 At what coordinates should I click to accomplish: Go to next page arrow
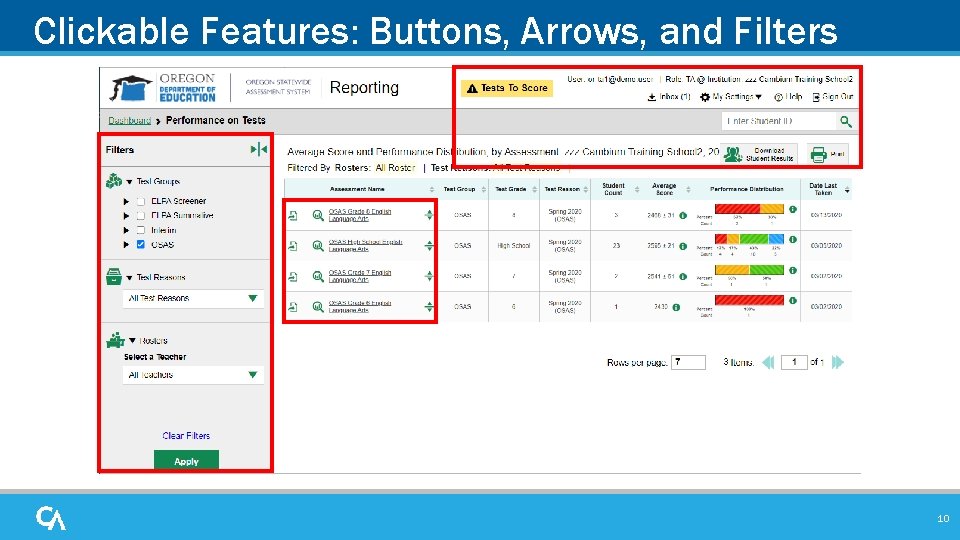click(838, 362)
